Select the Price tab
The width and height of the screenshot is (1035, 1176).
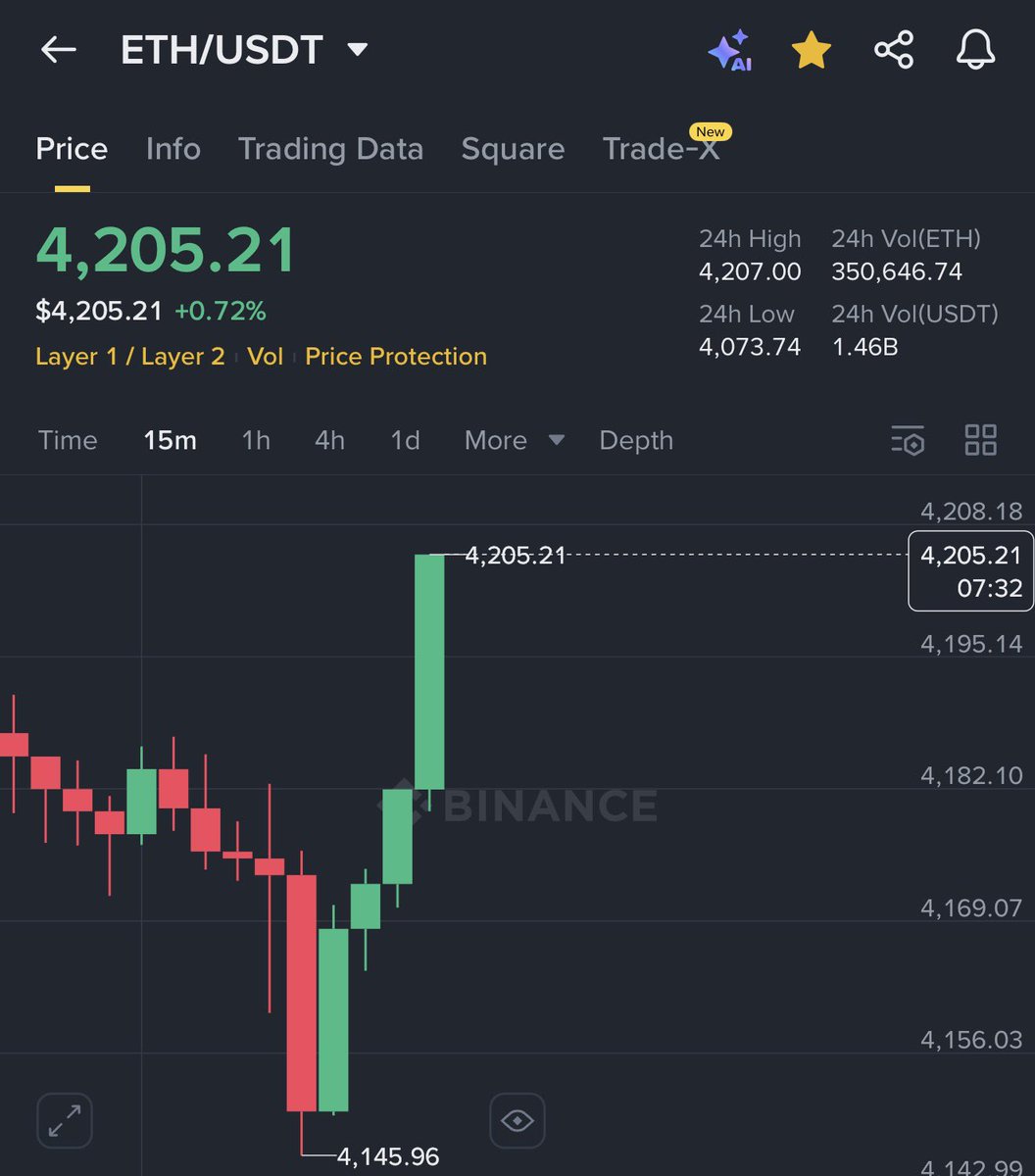pos(72,149)
